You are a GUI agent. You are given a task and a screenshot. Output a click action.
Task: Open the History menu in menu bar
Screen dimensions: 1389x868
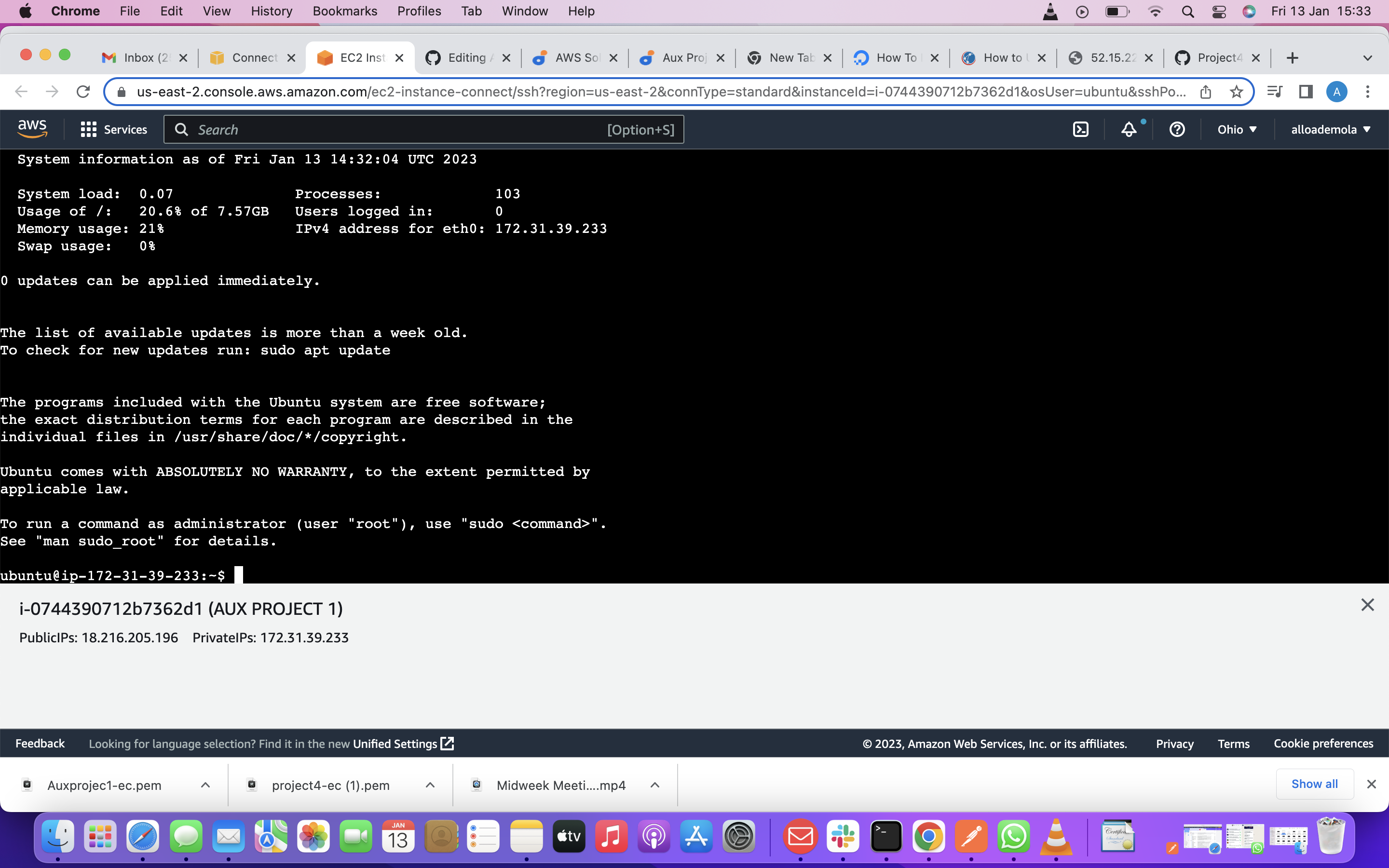pyautogui.click(x=272, y=11)
